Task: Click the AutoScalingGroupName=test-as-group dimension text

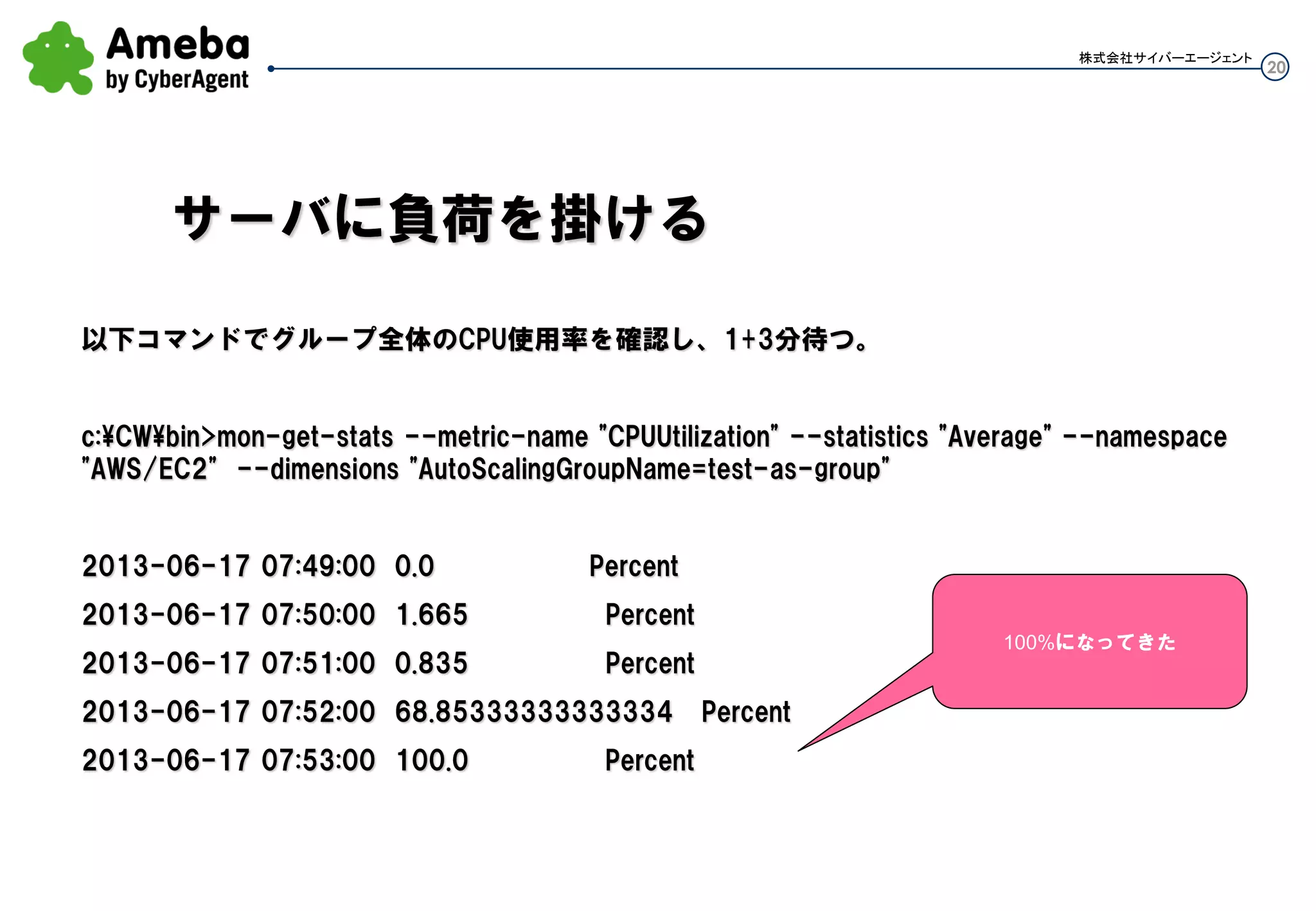Action: pos(650,470)
